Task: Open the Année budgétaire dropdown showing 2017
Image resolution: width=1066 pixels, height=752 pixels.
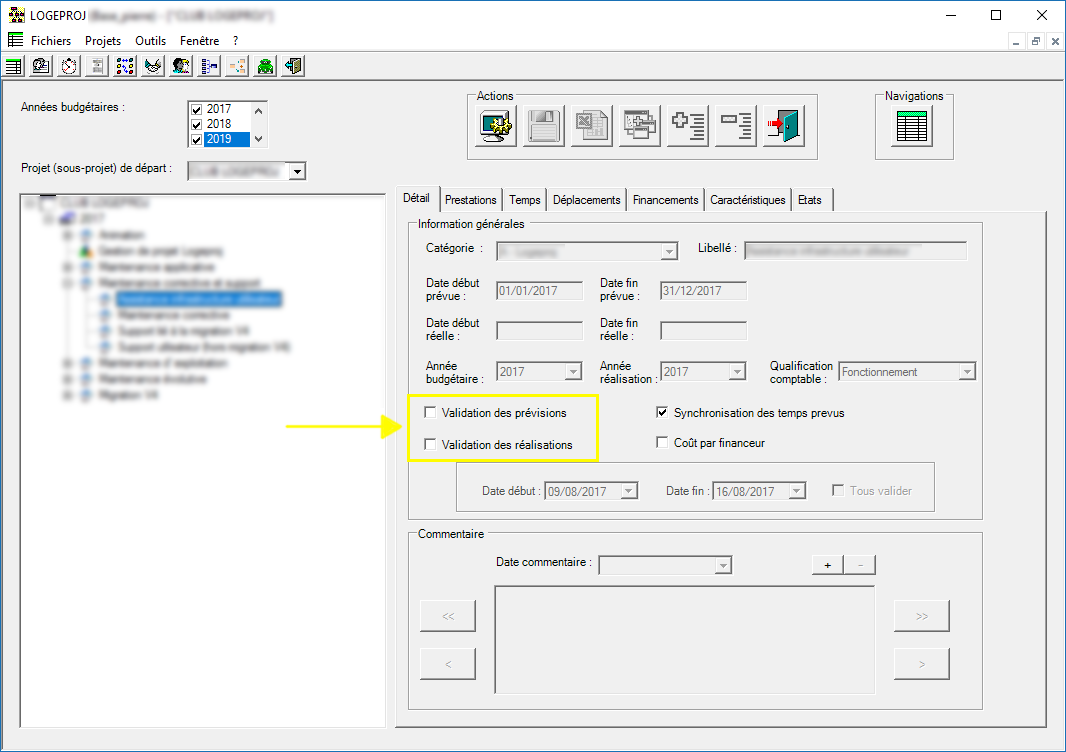Action: (x=573, y=372)
